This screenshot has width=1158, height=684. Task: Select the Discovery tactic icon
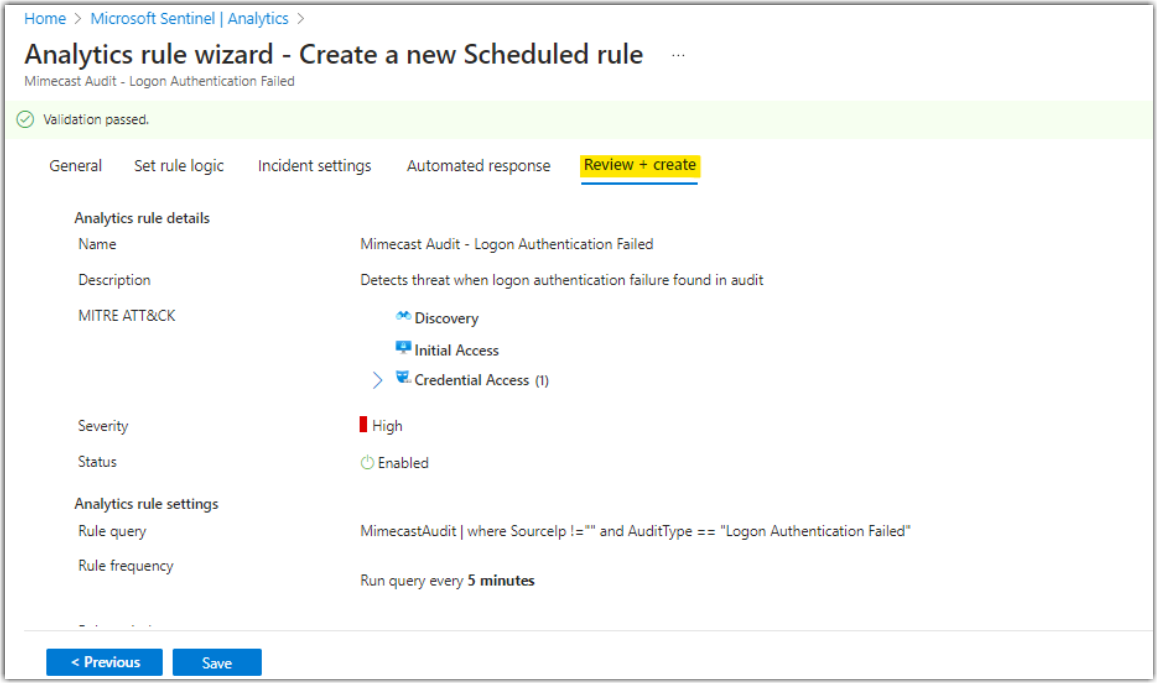coord(402,317)
